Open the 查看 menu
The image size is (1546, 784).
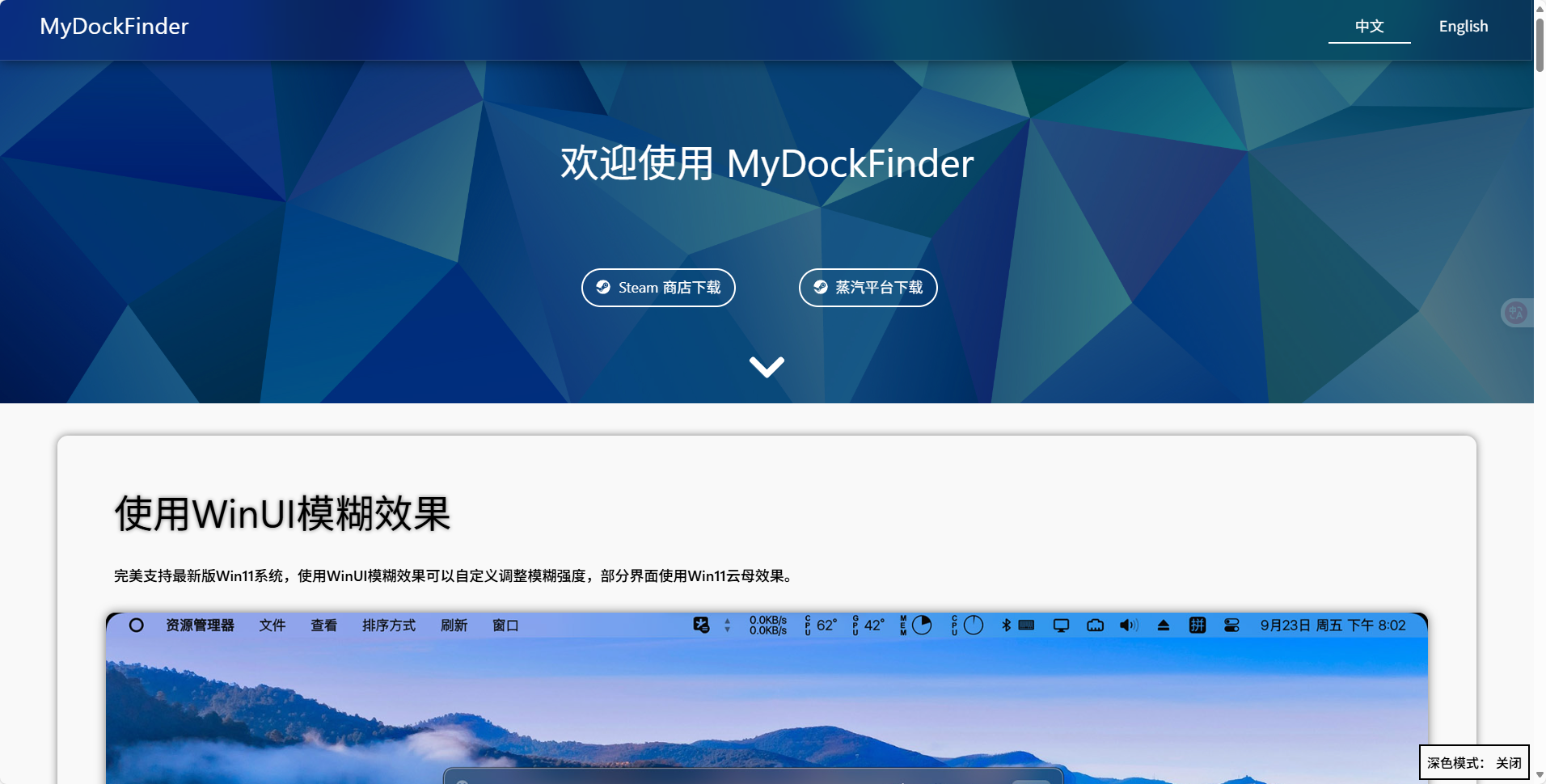point(324,626)
